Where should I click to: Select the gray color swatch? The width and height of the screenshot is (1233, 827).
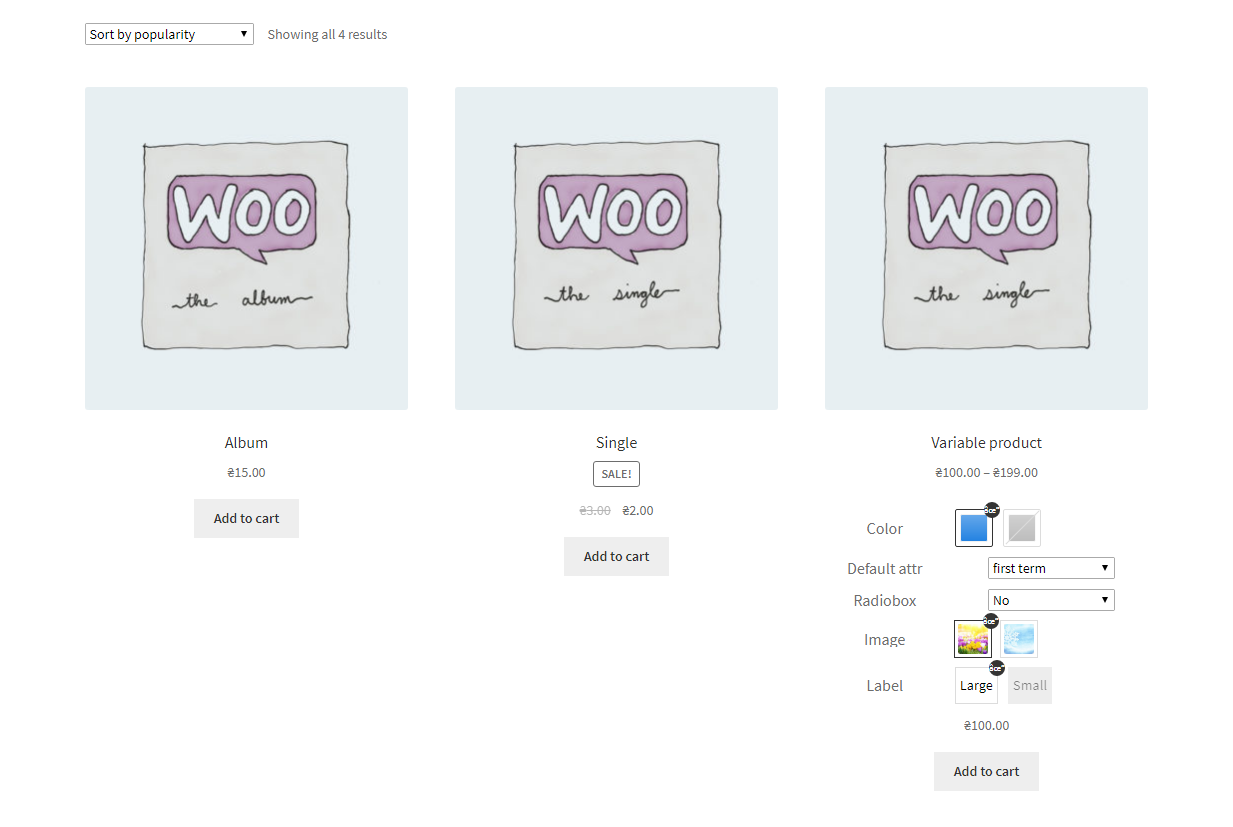coord(1022,528)
